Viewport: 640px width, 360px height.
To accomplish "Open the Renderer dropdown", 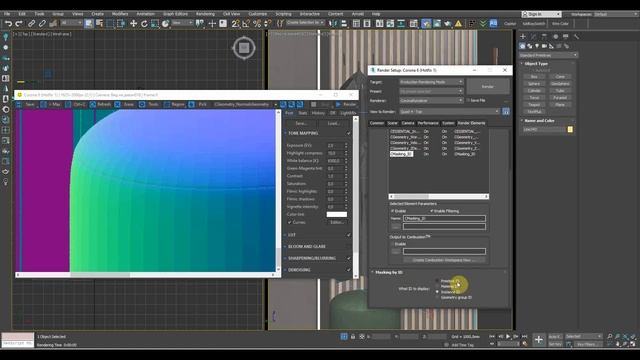I will point(431,100).
